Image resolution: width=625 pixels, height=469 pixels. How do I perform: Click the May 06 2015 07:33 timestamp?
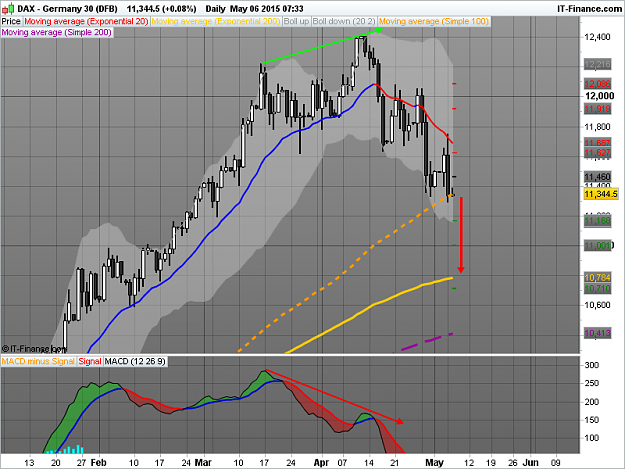point(267,8)
